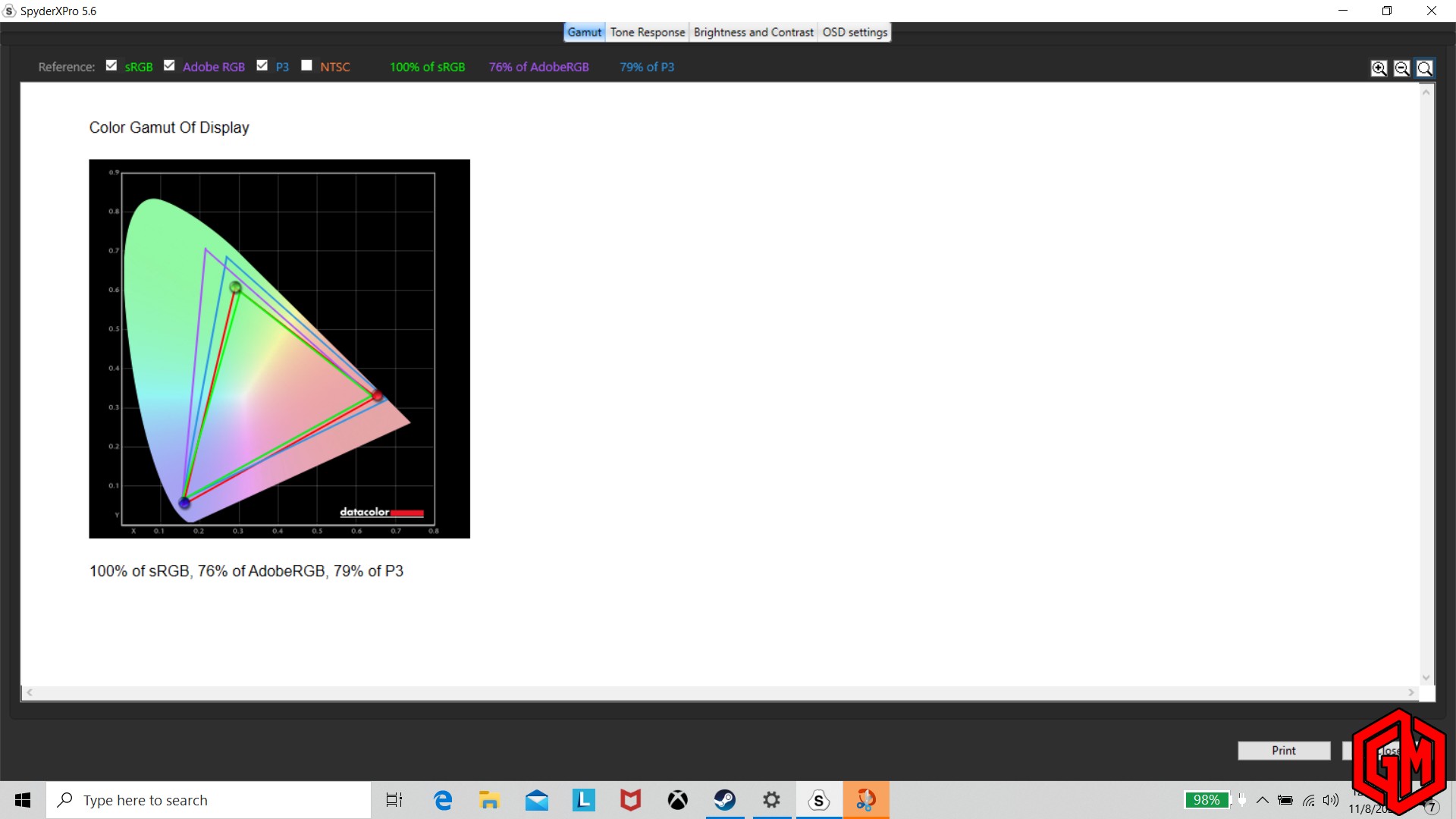This screenshot has width=1456, height=819.
Task: Click the taskbar search box
Action: click(x=209, y=800)
